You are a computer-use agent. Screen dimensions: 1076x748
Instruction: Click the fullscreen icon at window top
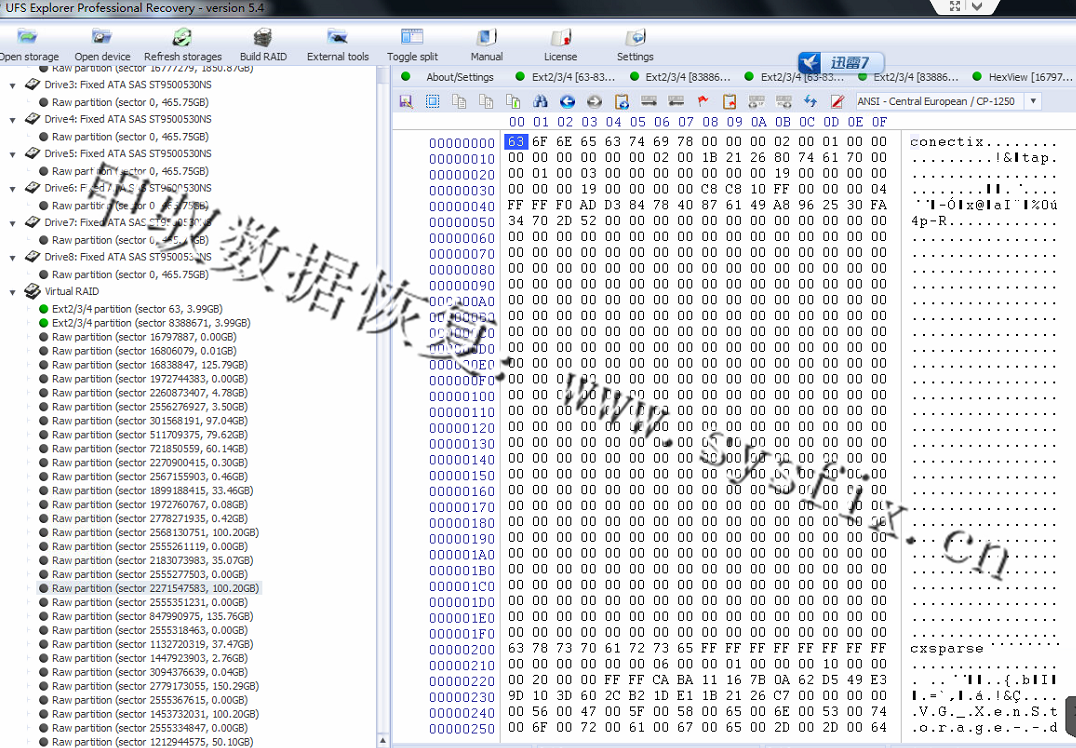click(955, 6)
